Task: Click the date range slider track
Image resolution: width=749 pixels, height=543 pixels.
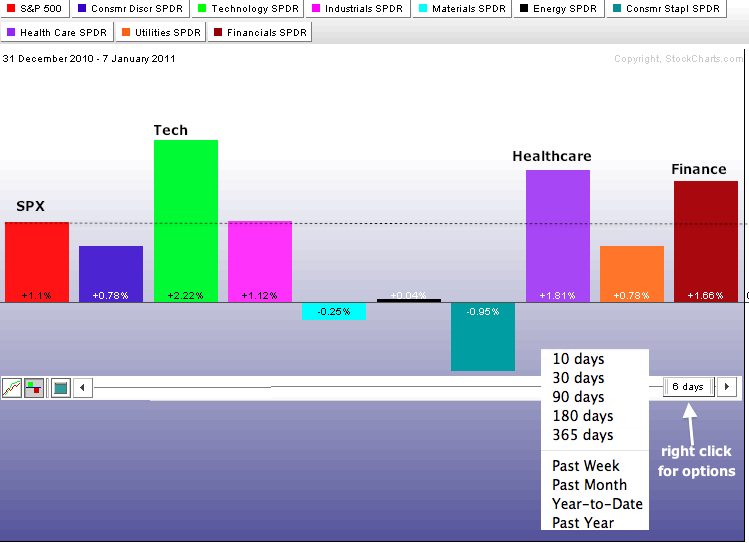Action: pos(318,386)
